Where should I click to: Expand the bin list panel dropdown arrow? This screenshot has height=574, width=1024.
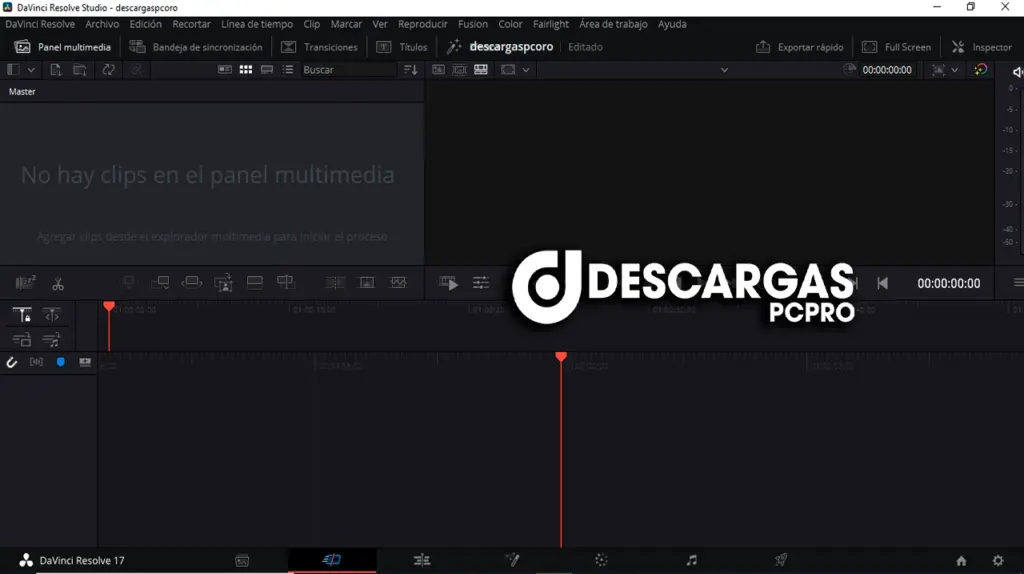point(31,70)
